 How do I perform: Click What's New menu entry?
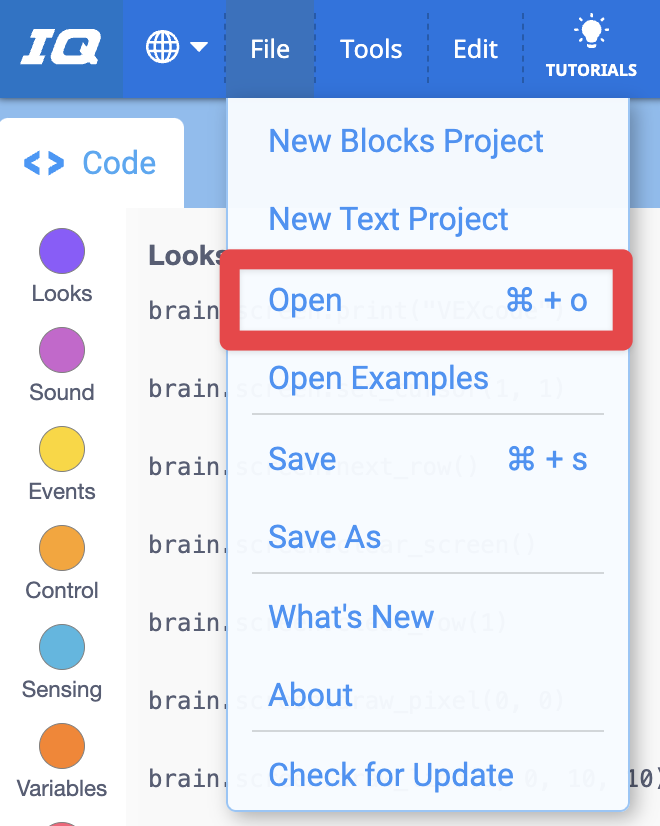[x=351, y=617]
